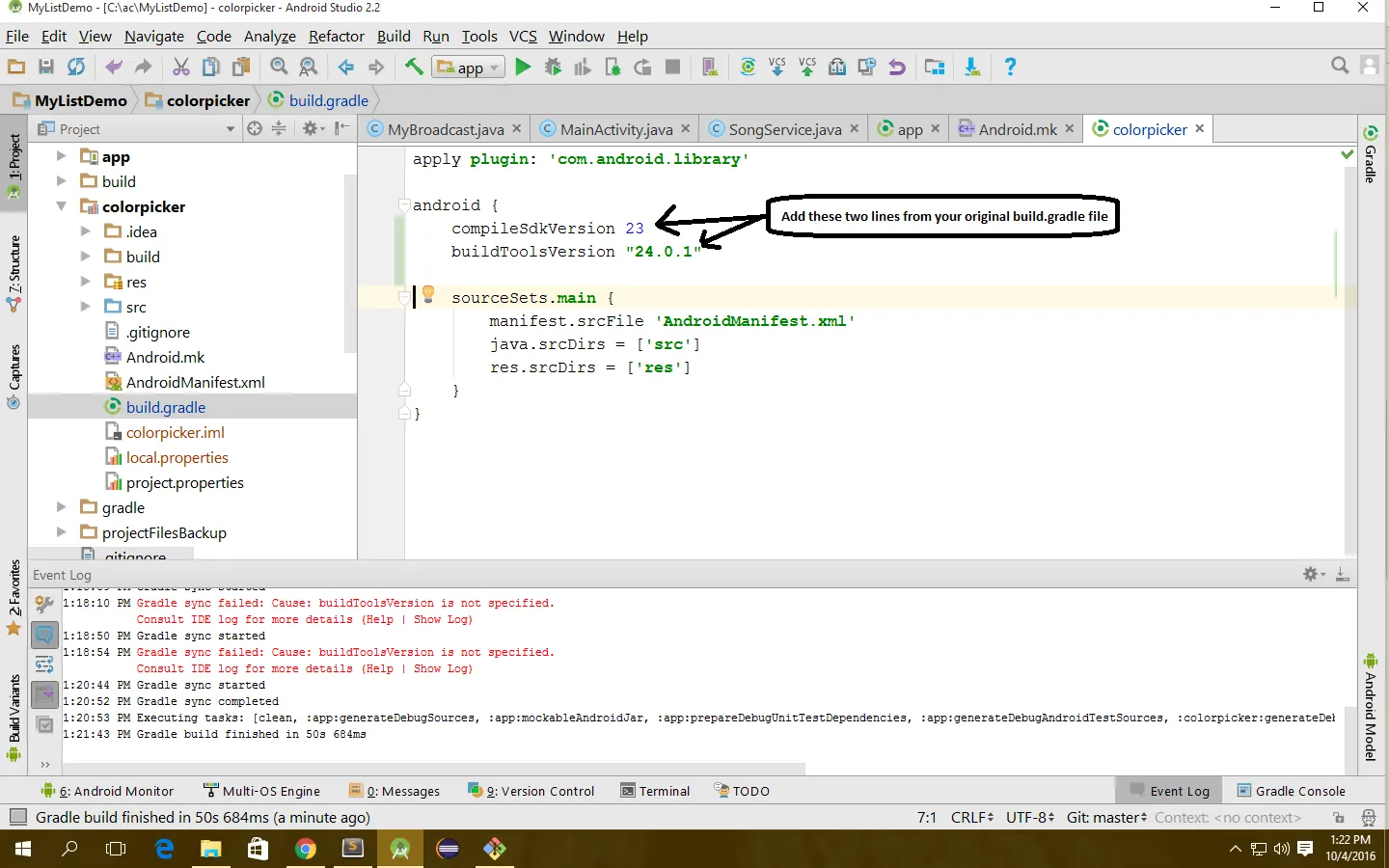Image resolution: width=1389 pixels, height=868 pixels.
Task: Click the Cut scissors icon
Action: (180, 67)
